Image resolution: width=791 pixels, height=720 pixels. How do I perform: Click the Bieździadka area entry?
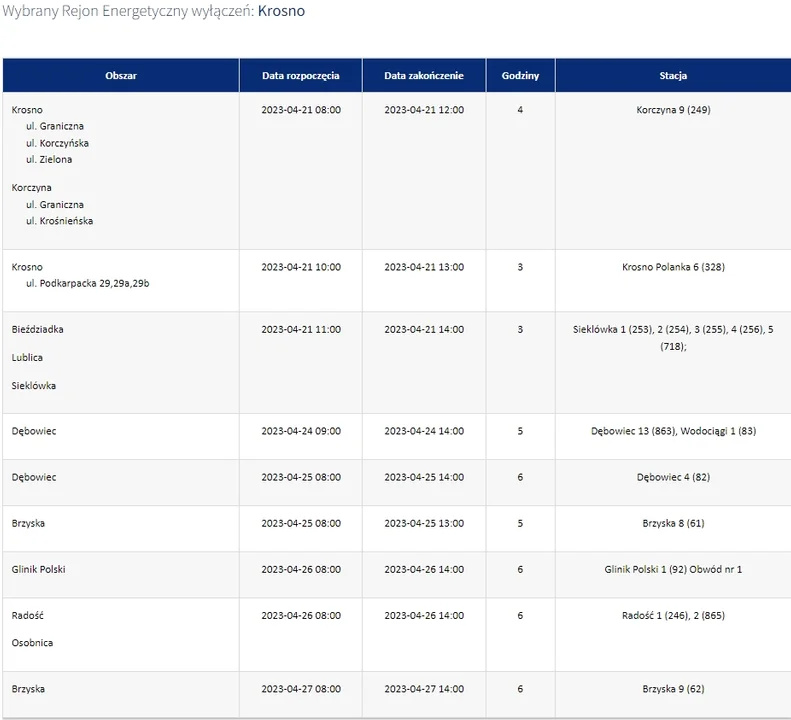click(x=37, y=329)
